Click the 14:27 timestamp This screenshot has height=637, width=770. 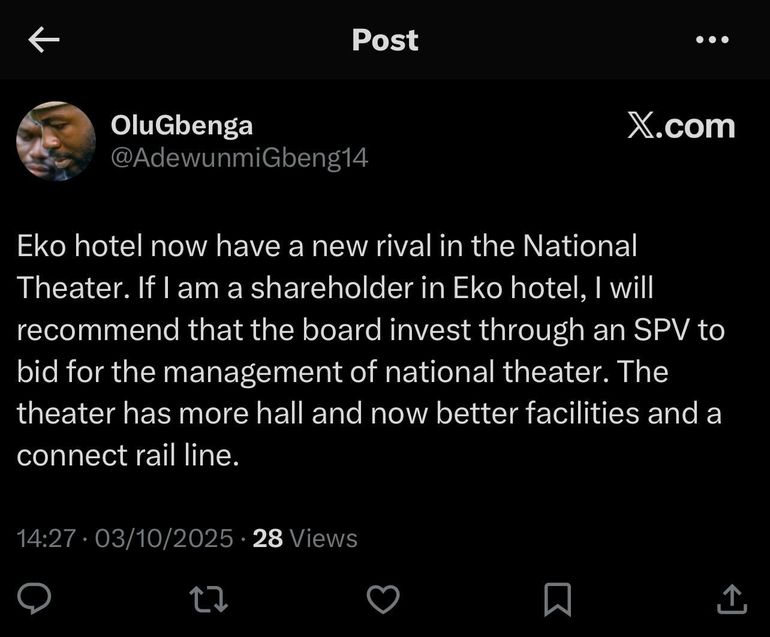coord(46,538)
